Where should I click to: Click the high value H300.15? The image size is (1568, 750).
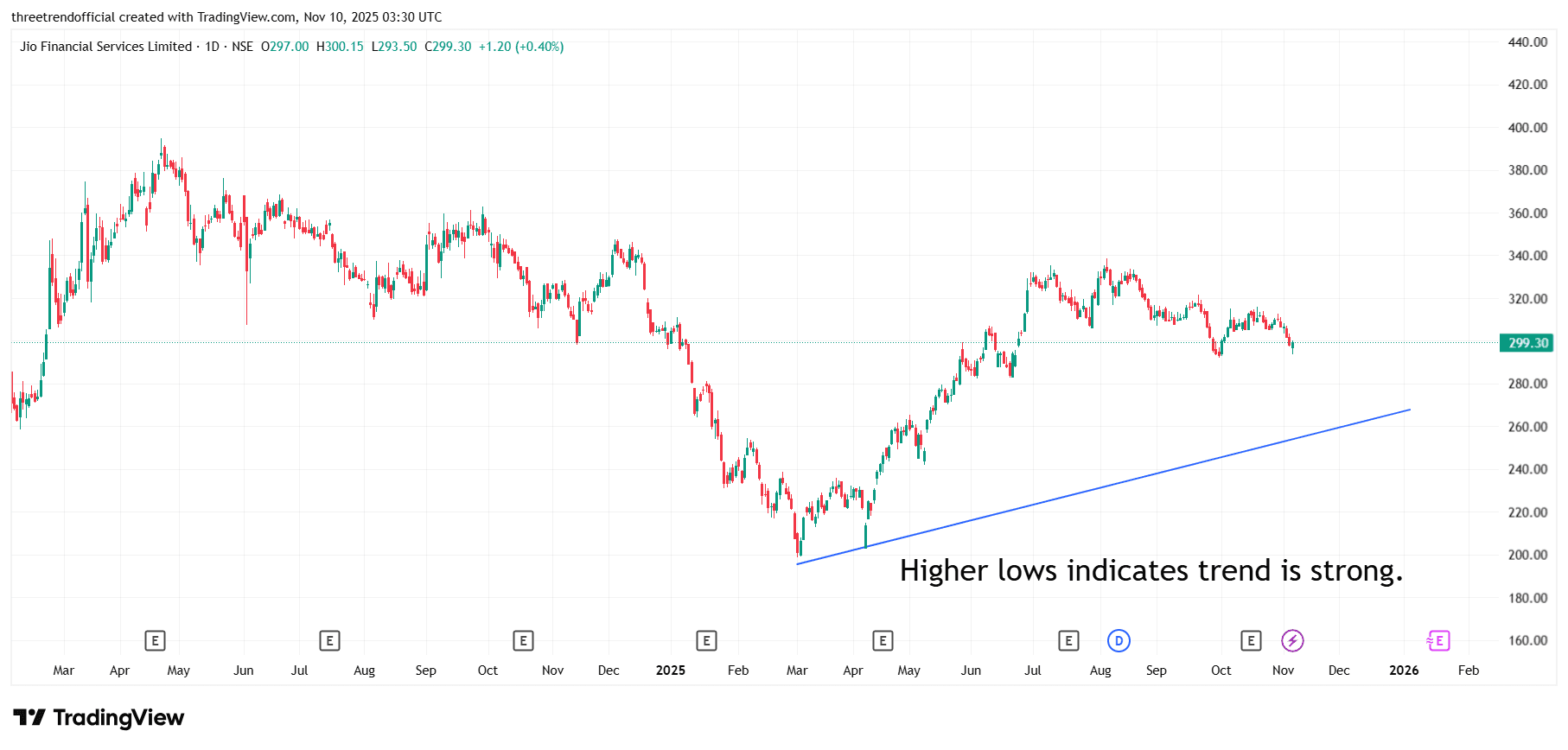(340, 47)
